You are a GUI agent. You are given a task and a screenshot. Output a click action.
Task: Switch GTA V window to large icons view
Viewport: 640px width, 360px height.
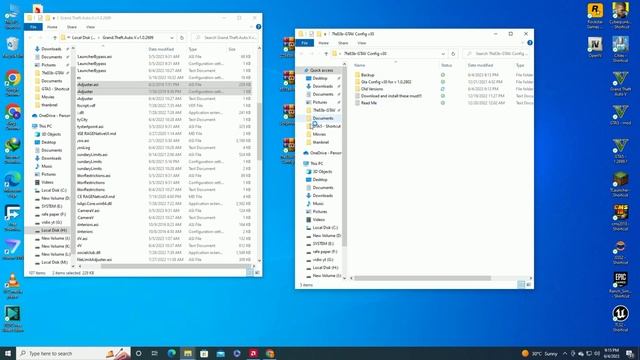pyautogui.click(x=257, y=272)
